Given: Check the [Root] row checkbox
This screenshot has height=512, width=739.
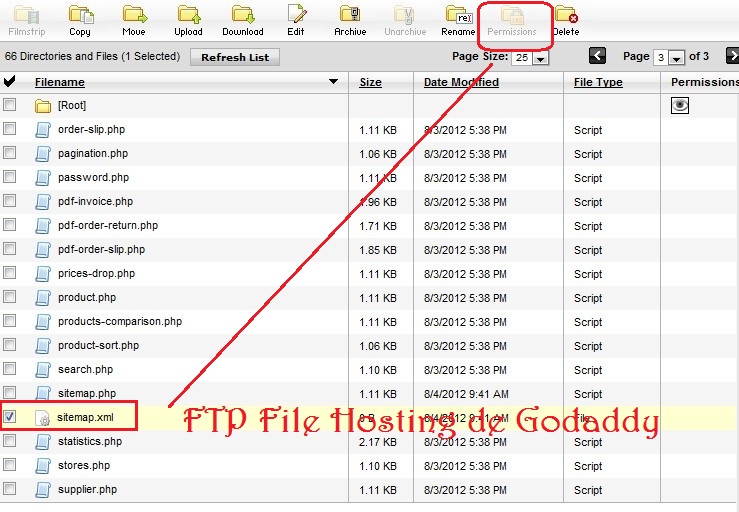Looking at the screenshot, I should coord(9,104).
